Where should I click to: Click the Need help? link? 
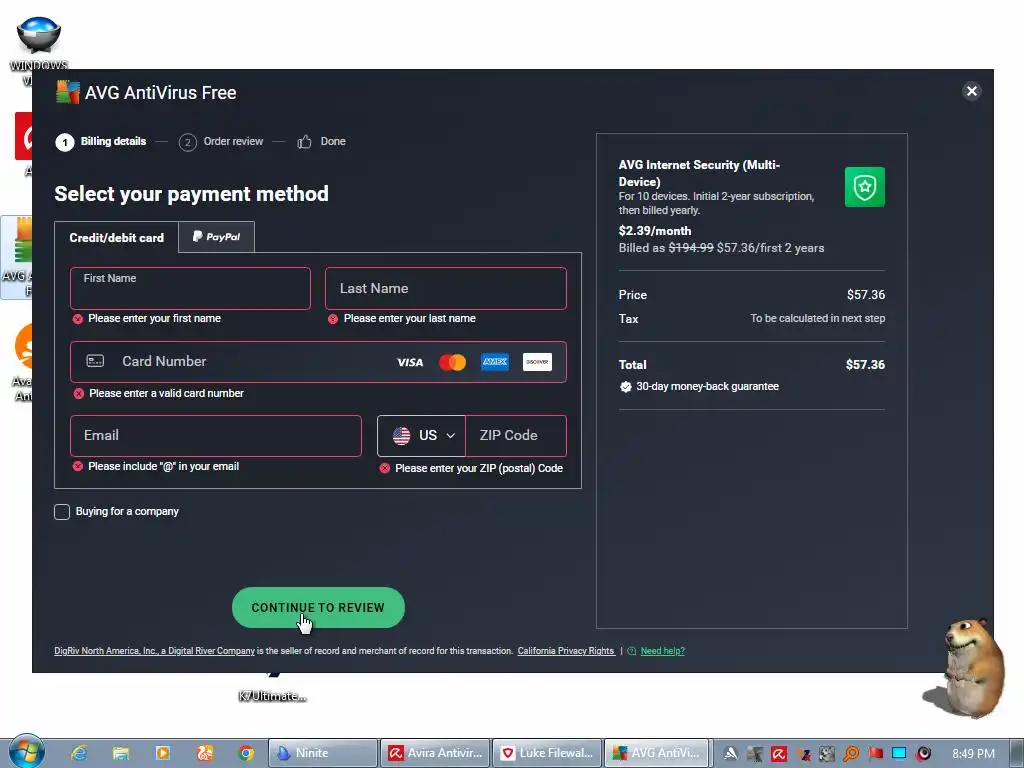[662, 650]
